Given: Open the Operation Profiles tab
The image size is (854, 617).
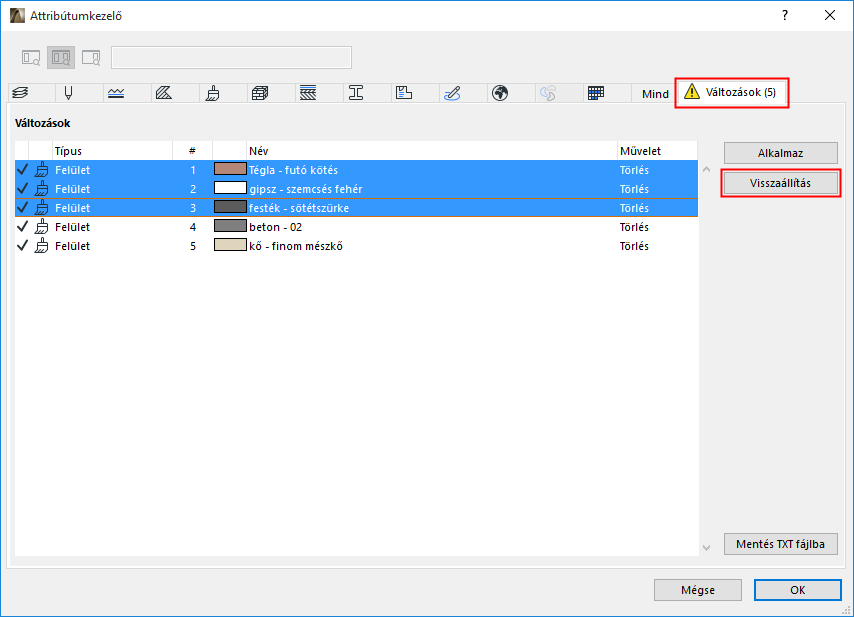Looking at the screenshot, I should pyautogui.click(x=548, y=93).
